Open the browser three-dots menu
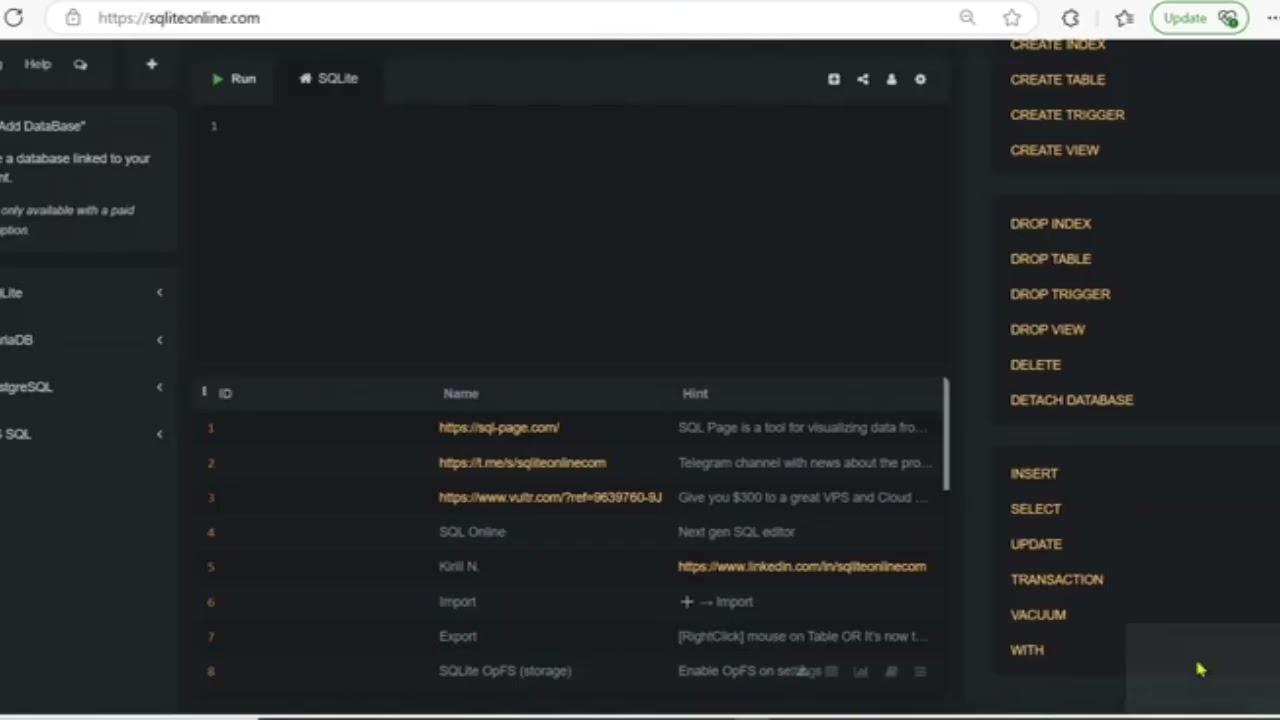 (1272, 18)
